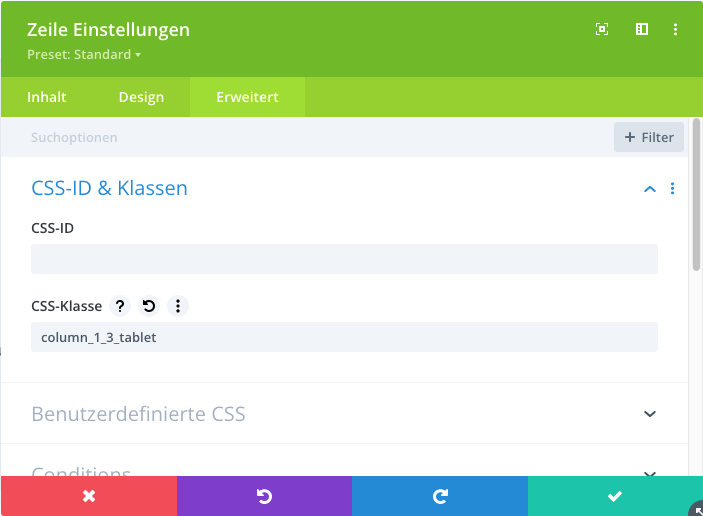Click the CSS-Klasse help question mark
703x516 pixels.
click(x=120, y=307)
